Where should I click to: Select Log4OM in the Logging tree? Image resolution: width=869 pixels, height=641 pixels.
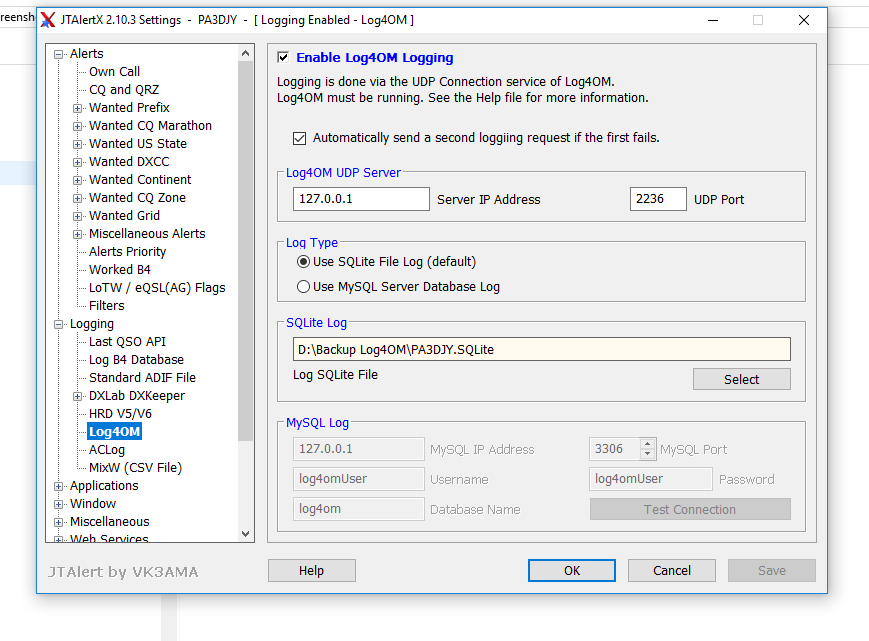tap(115, 432)
